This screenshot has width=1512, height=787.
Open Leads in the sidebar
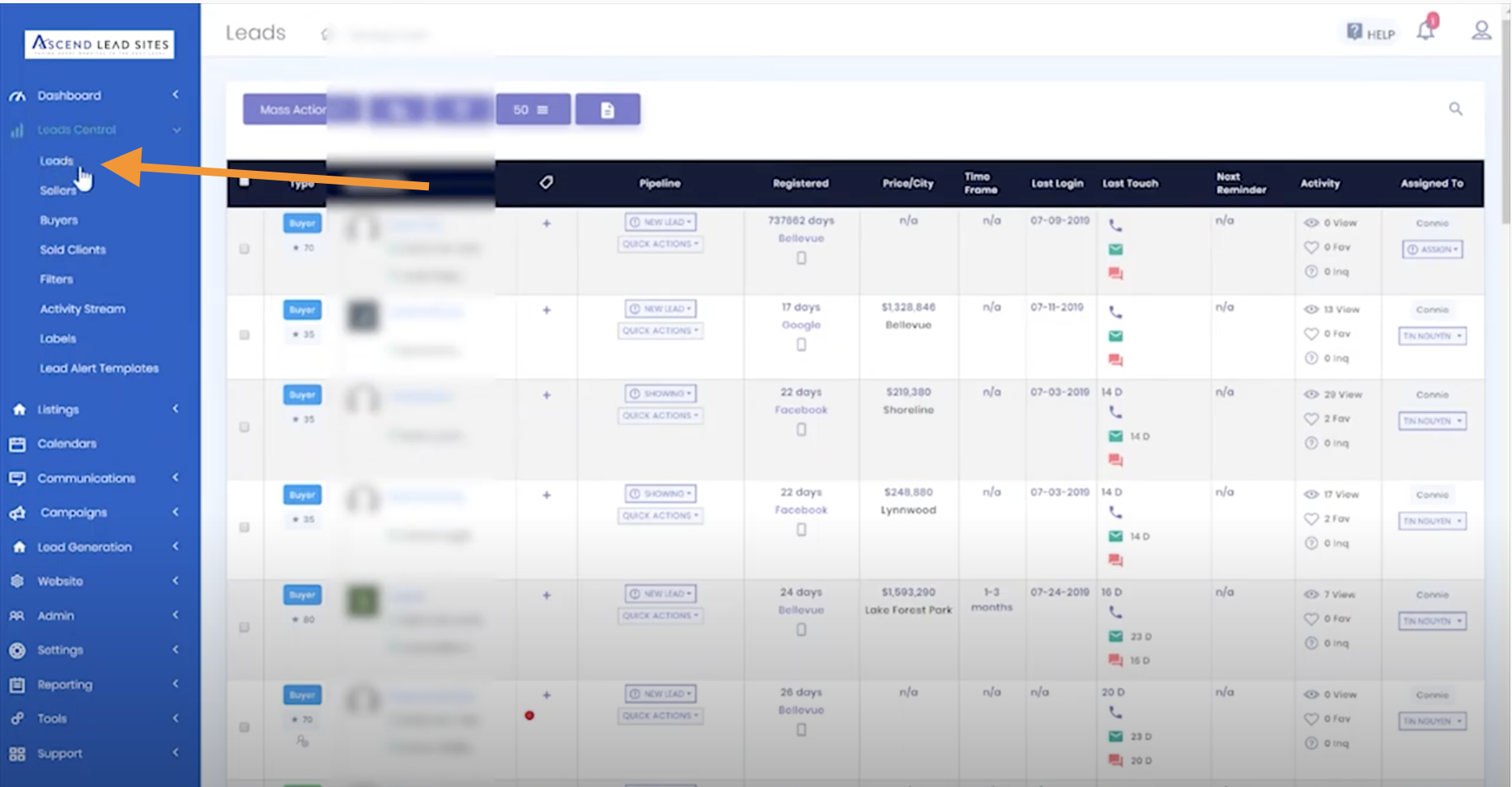click(57, 161)
